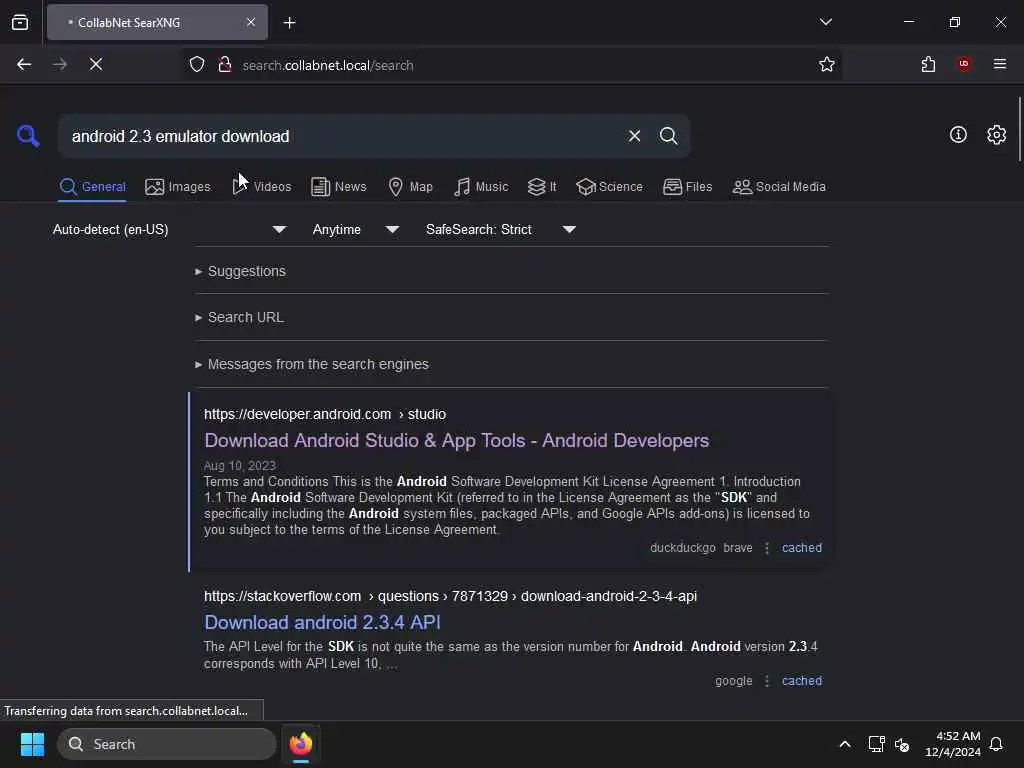The width and height of the screenshot is (1024, 768).
Task: Open SearXNG preferences gear icon
Action: tap(996, 135)
